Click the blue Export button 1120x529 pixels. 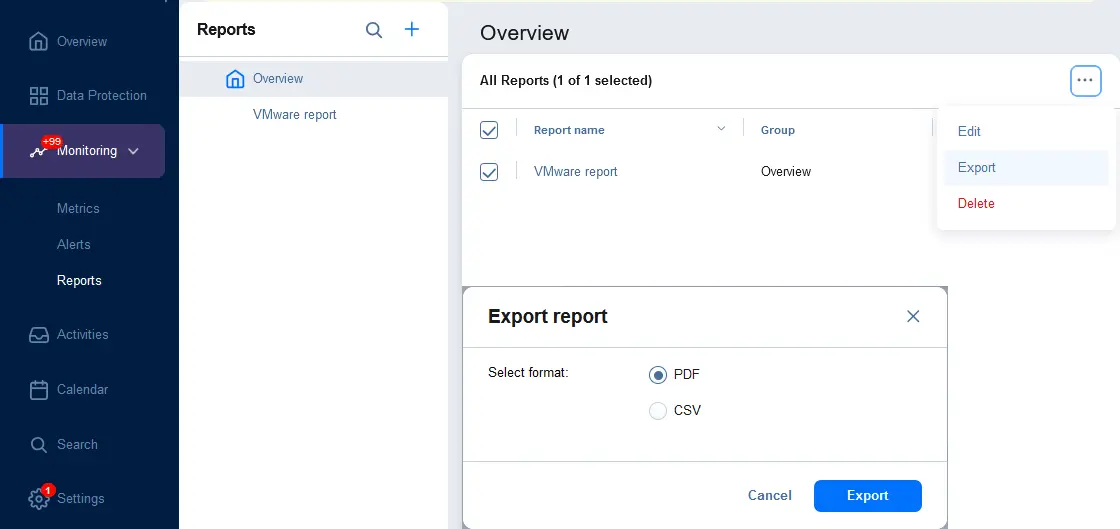click(868, 495)
